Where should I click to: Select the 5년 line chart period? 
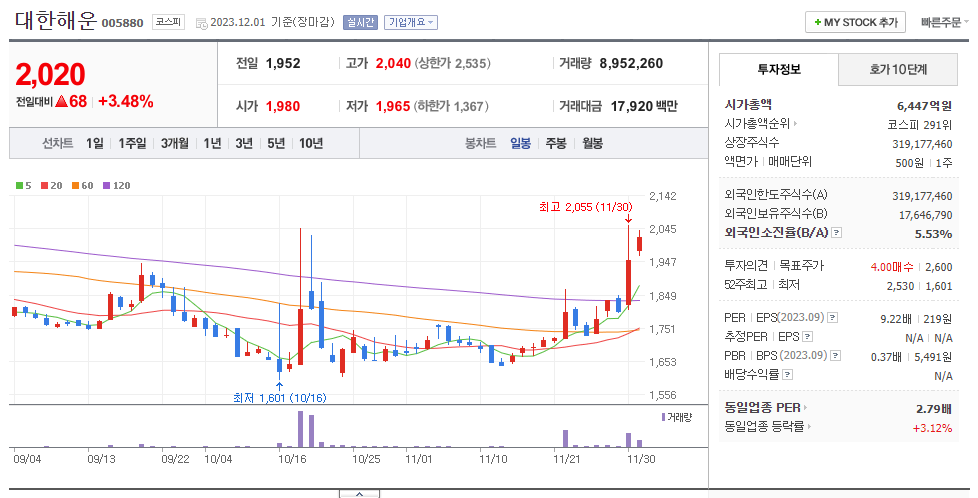[276, 144]
